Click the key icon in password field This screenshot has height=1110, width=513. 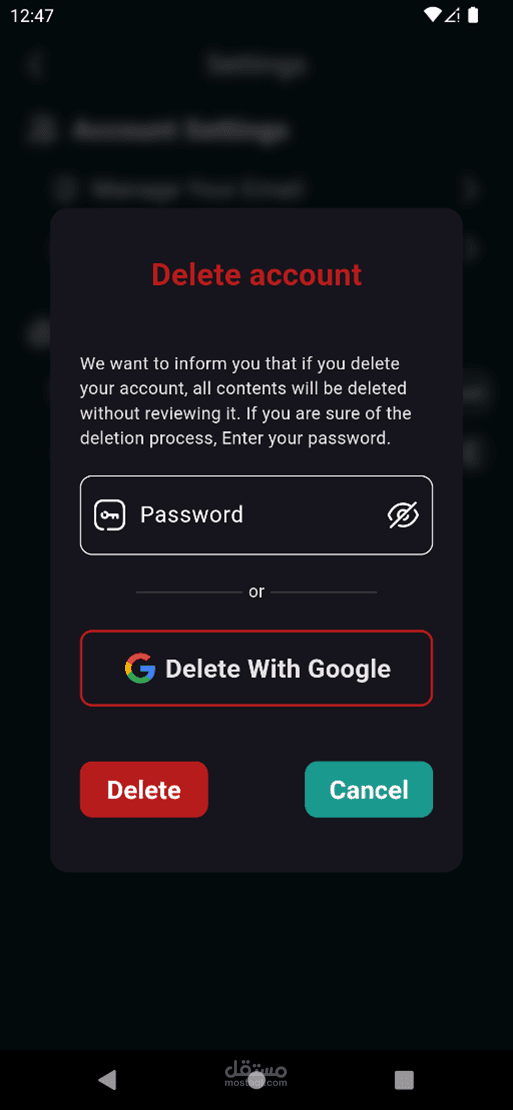pyautogui.click(x=110, y=515)
